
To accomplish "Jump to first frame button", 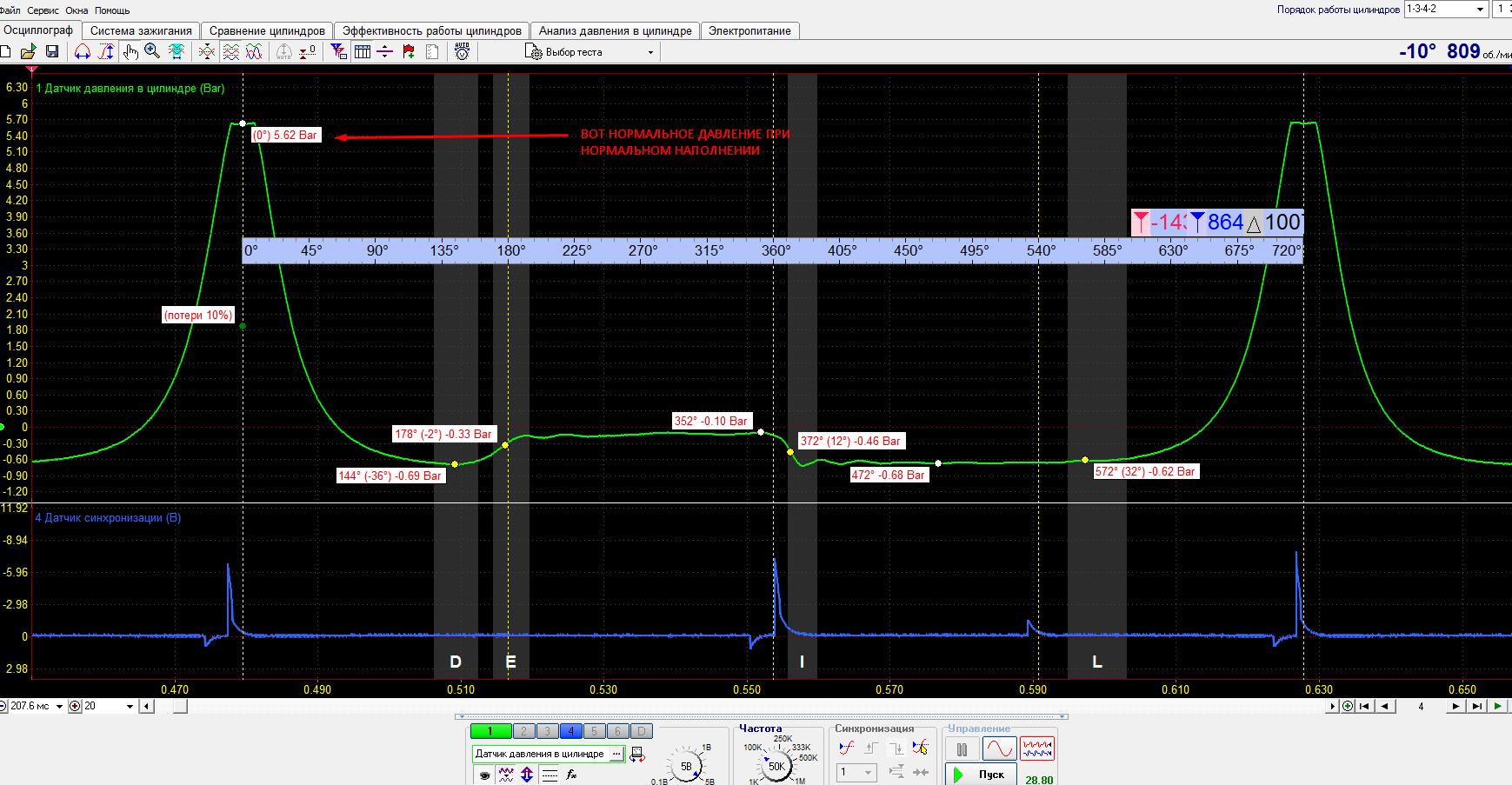I will tap(1364, 706).
